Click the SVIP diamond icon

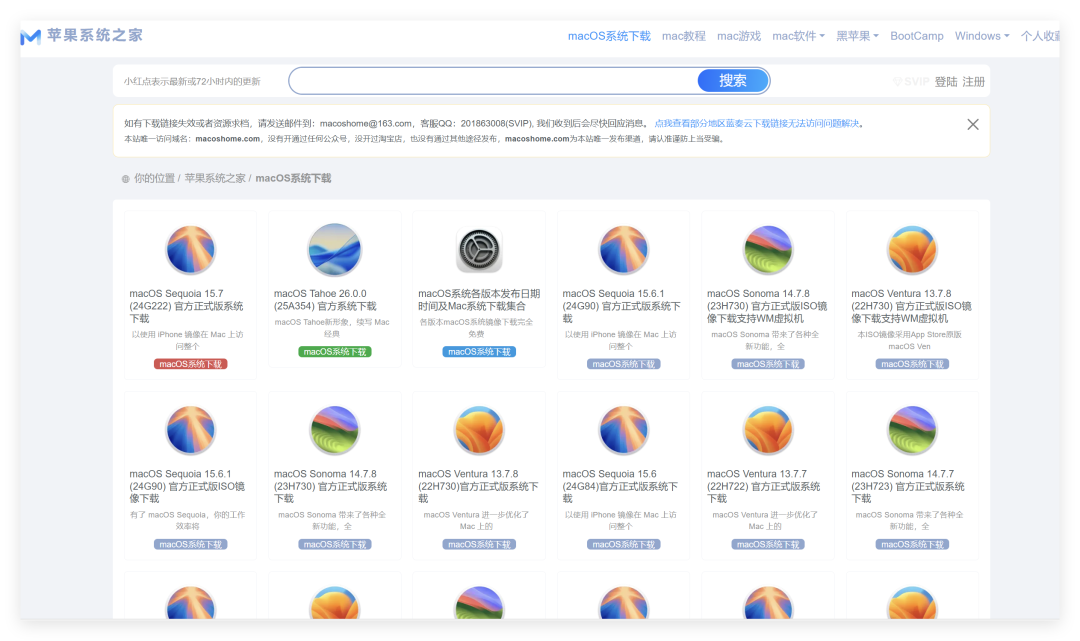(x=897, y=82)
